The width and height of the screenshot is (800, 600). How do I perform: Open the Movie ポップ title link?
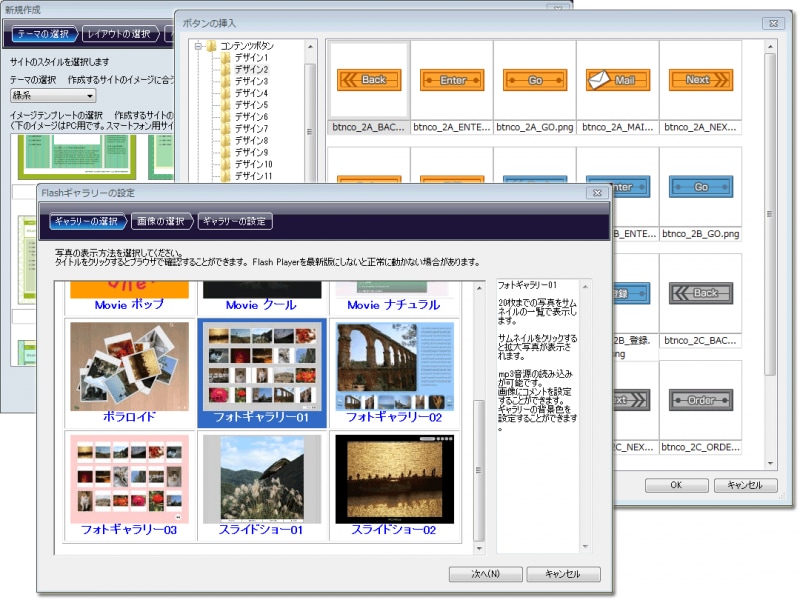(x=130, y=305)
